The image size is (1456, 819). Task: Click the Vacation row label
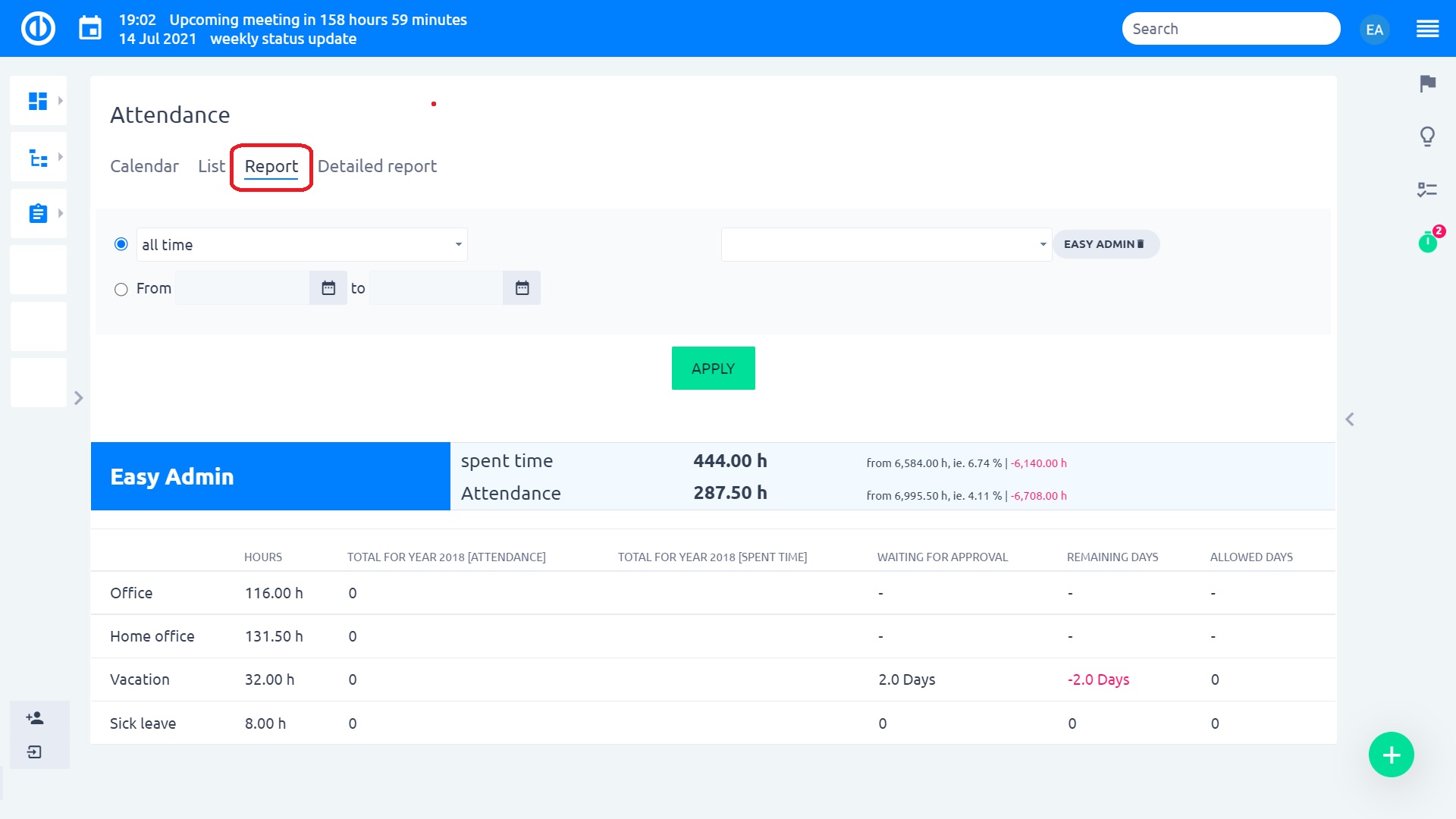click(140, 679)
